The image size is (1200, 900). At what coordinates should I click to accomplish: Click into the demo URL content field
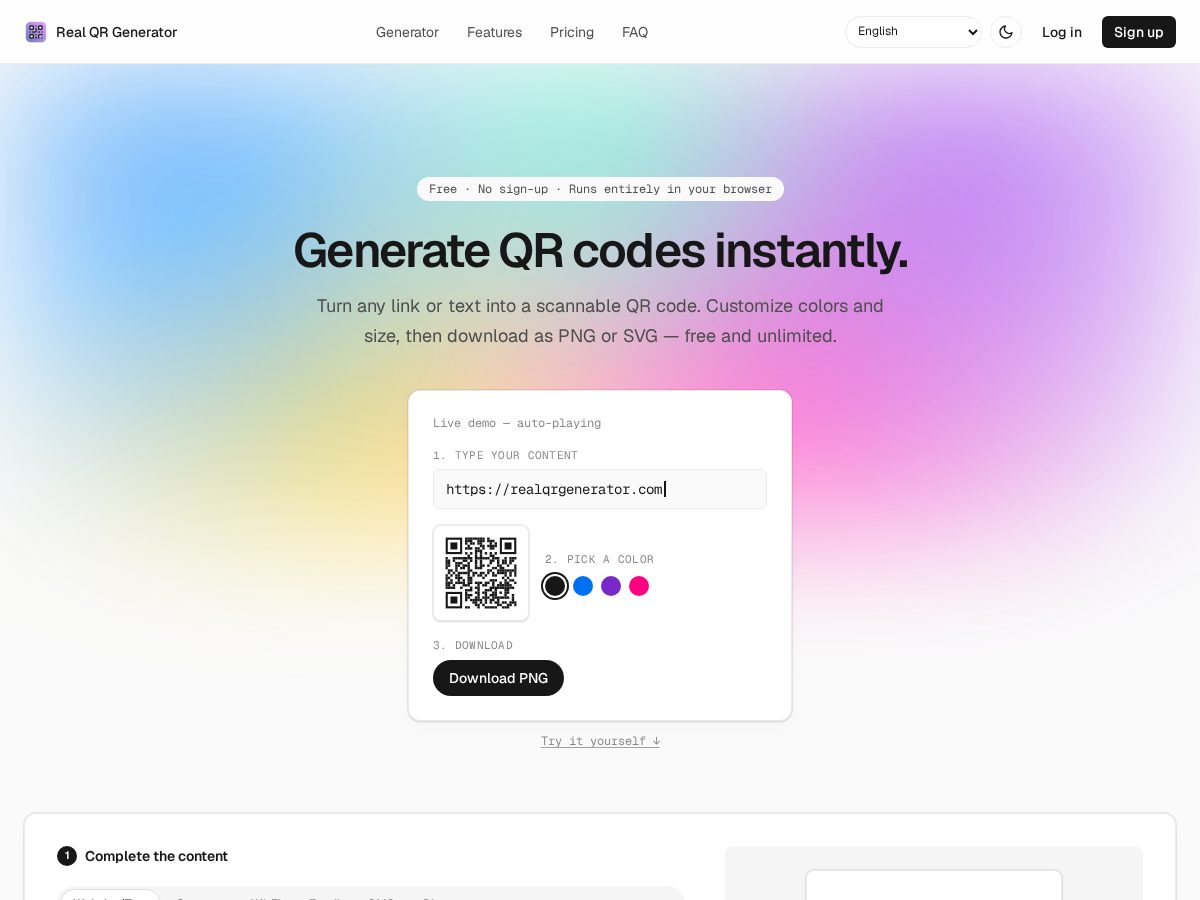click(600, 489)
